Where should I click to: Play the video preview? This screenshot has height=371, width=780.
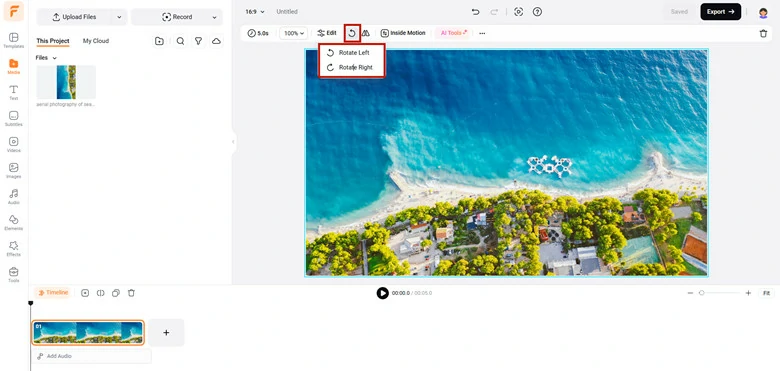click(382, 293)
